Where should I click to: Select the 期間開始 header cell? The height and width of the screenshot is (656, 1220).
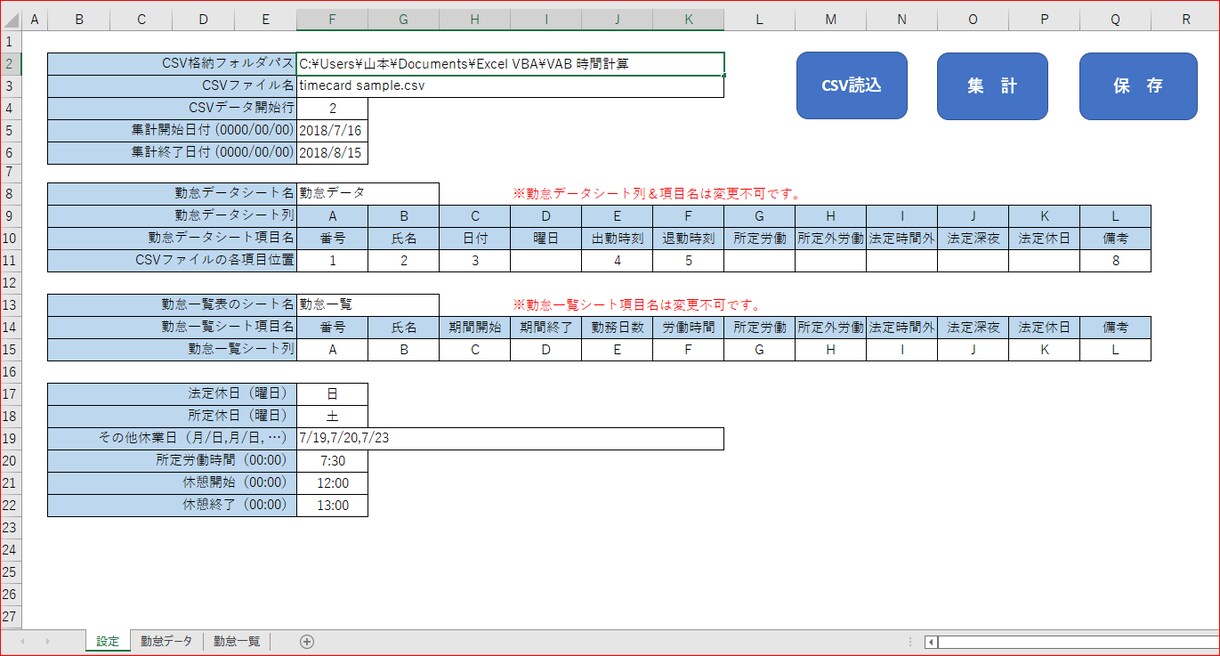coord(475,326)
